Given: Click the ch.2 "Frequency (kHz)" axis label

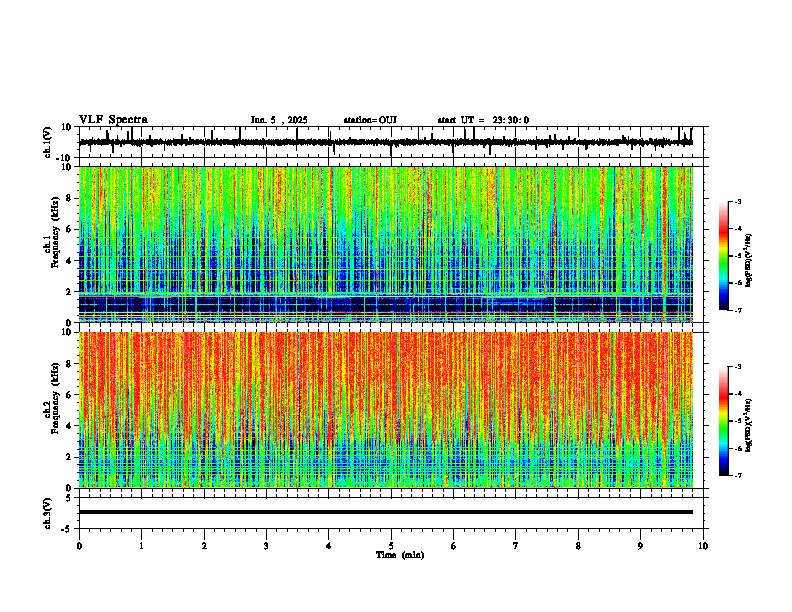Looking at the screenshot, I should pyautogui.click(x=55, y=398).
